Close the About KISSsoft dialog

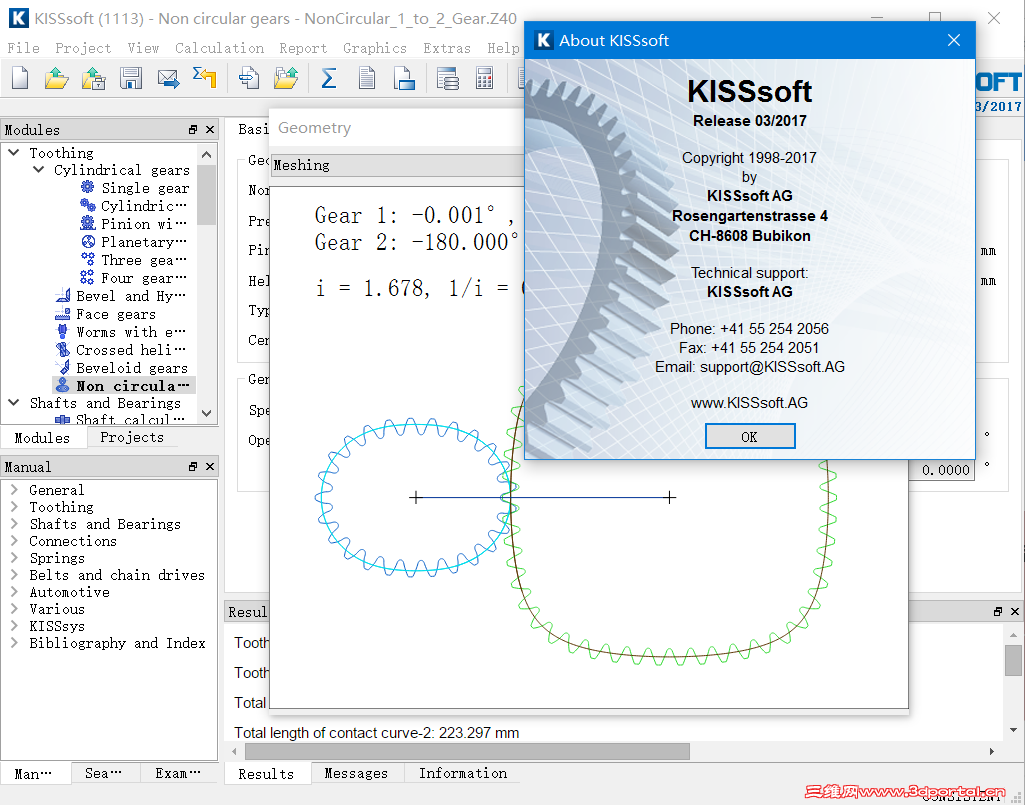pos(954,40)
